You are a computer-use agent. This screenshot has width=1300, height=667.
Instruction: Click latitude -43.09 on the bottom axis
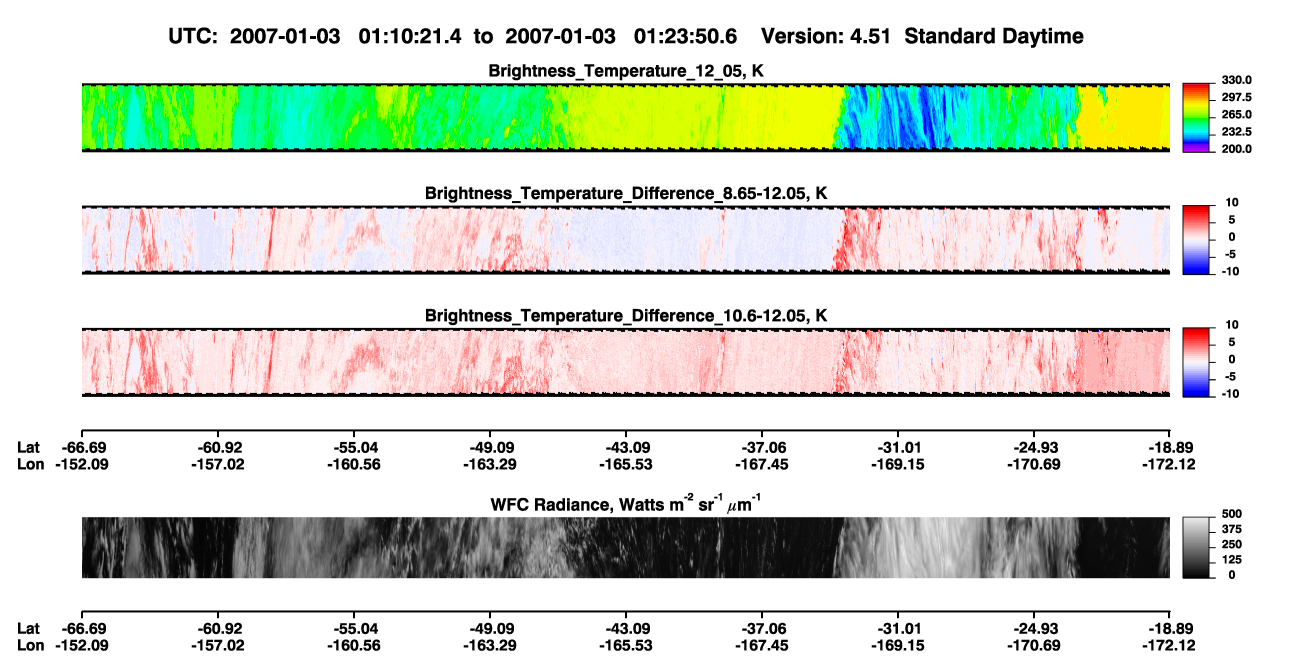626,629
